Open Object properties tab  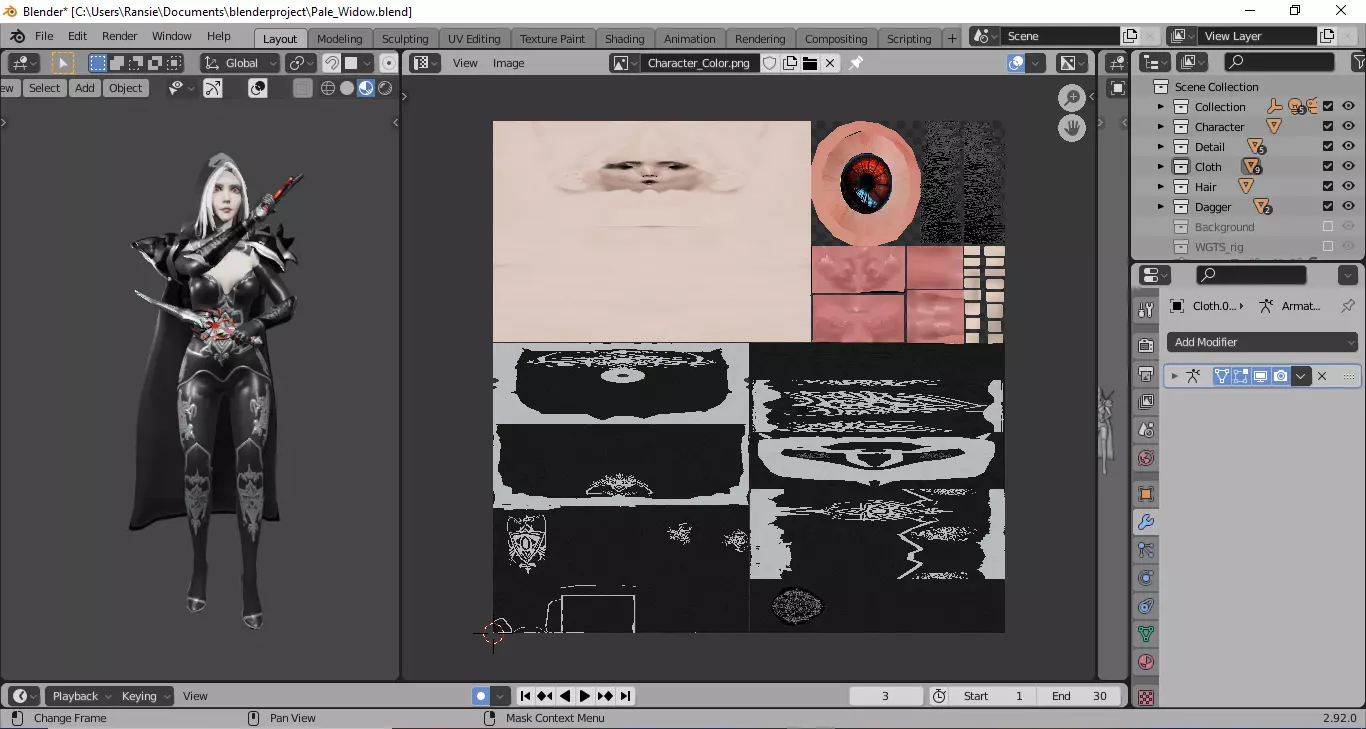[x=1146, y=494]
